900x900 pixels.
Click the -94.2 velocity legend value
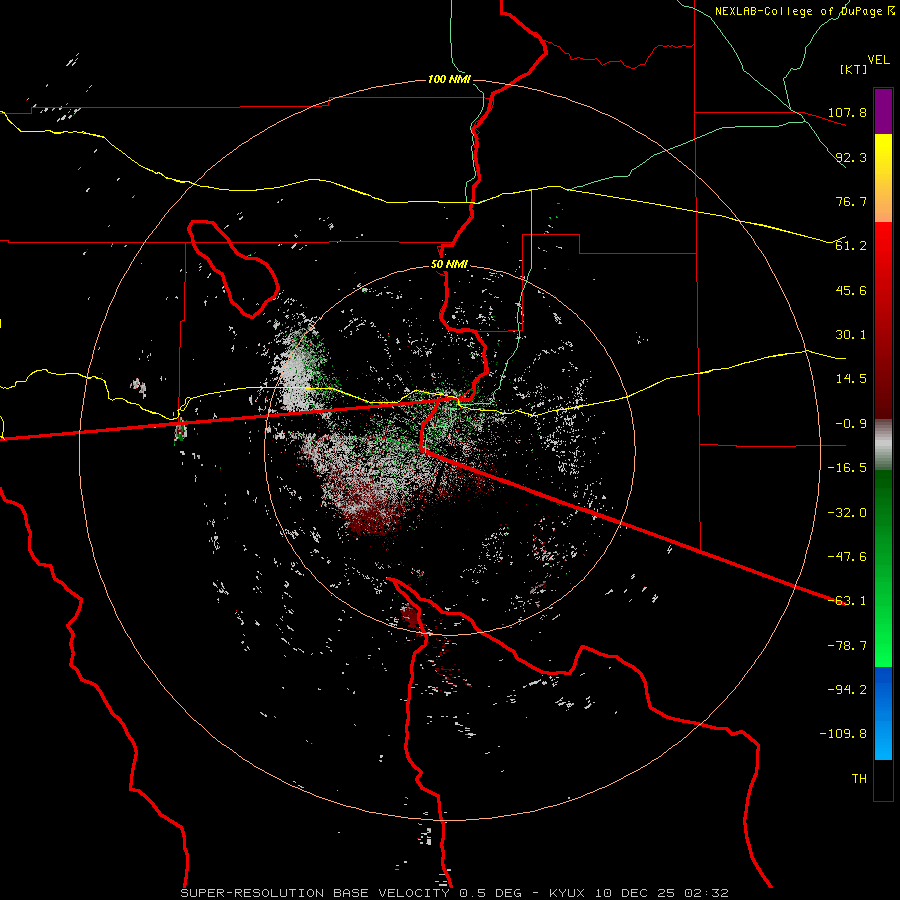[847, 690]
